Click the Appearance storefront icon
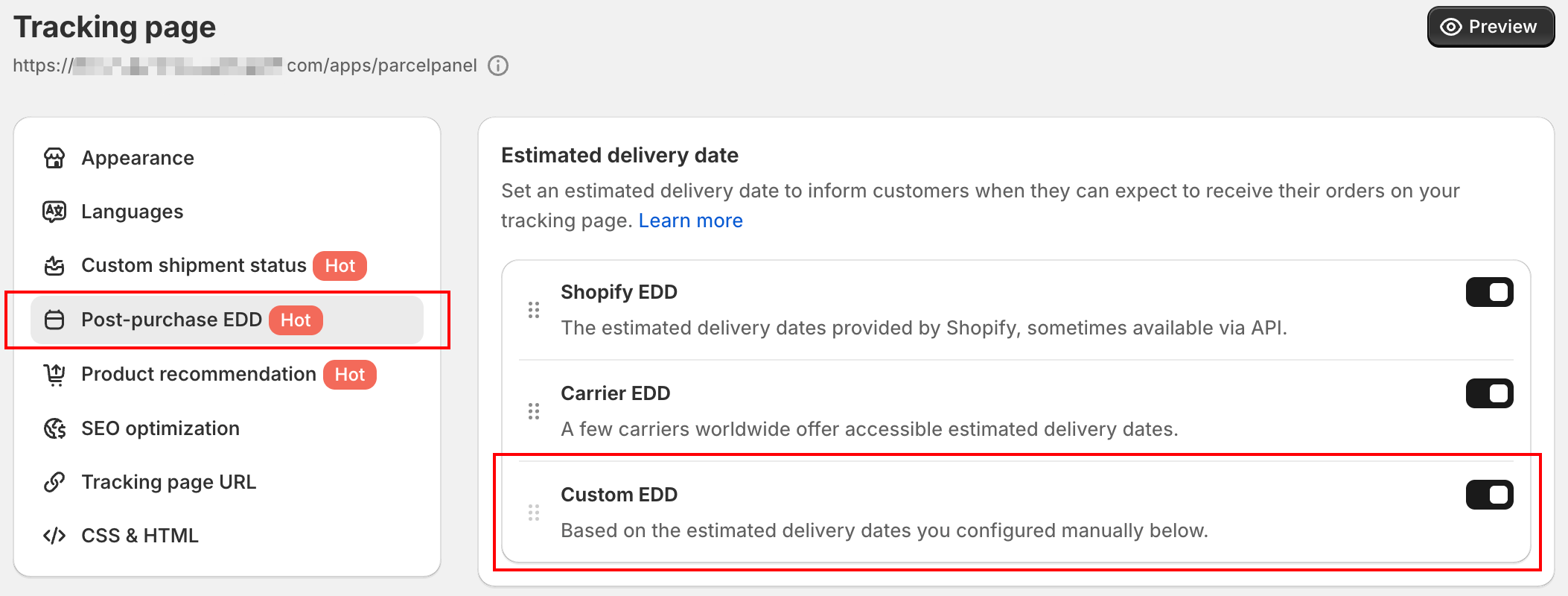Screen dimensions: 1568x596 pyautogui.click(x=54, y=158)
